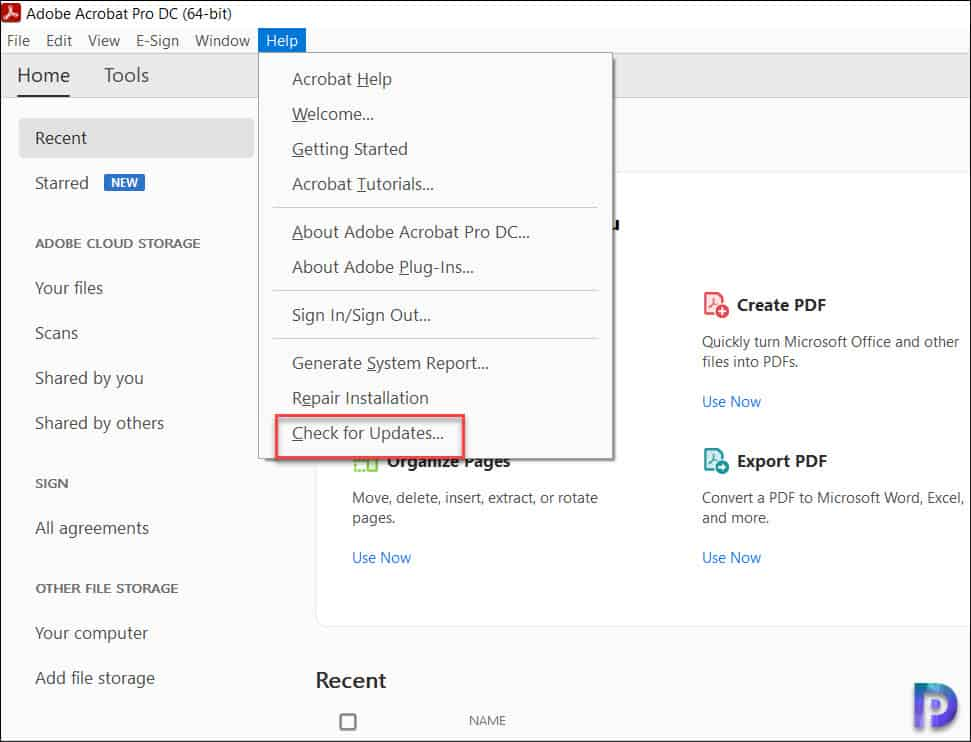Click Add file storage
This screenshot has height=742, width=971.
pyautogui.click(x=95, y=678)
